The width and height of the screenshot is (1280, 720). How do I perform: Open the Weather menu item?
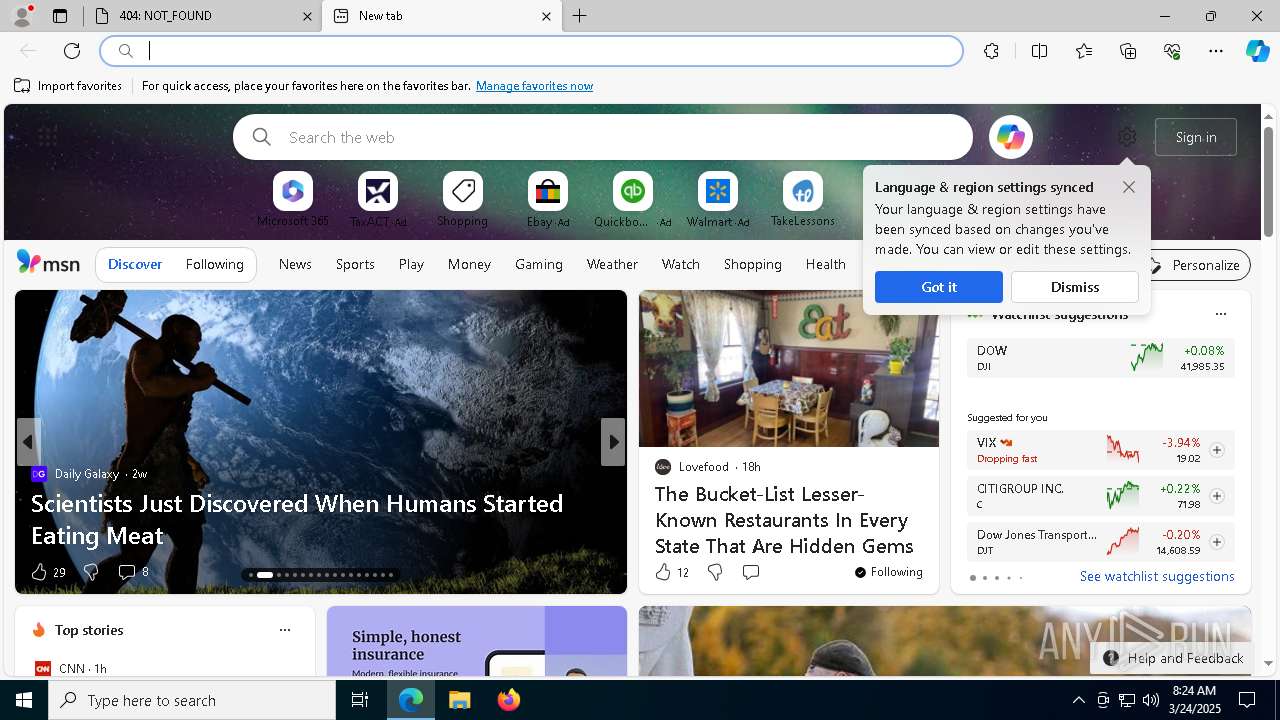pos(612,264)
